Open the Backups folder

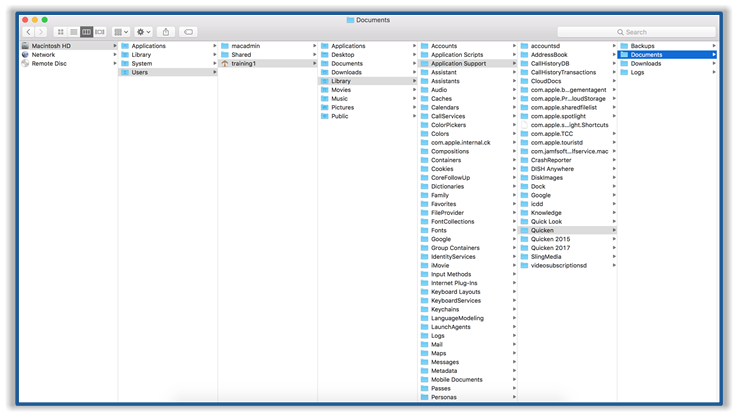click(643, 46)
